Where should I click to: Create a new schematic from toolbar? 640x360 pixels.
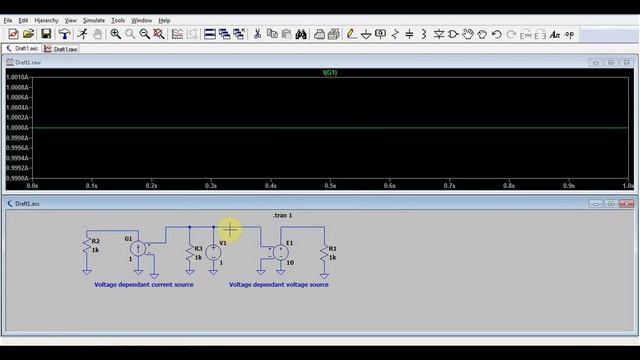13,34
